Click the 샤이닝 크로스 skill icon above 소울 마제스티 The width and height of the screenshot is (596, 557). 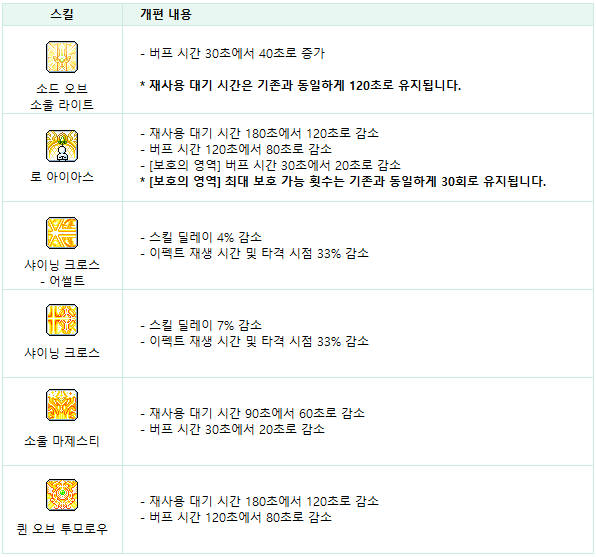(62, 320)
